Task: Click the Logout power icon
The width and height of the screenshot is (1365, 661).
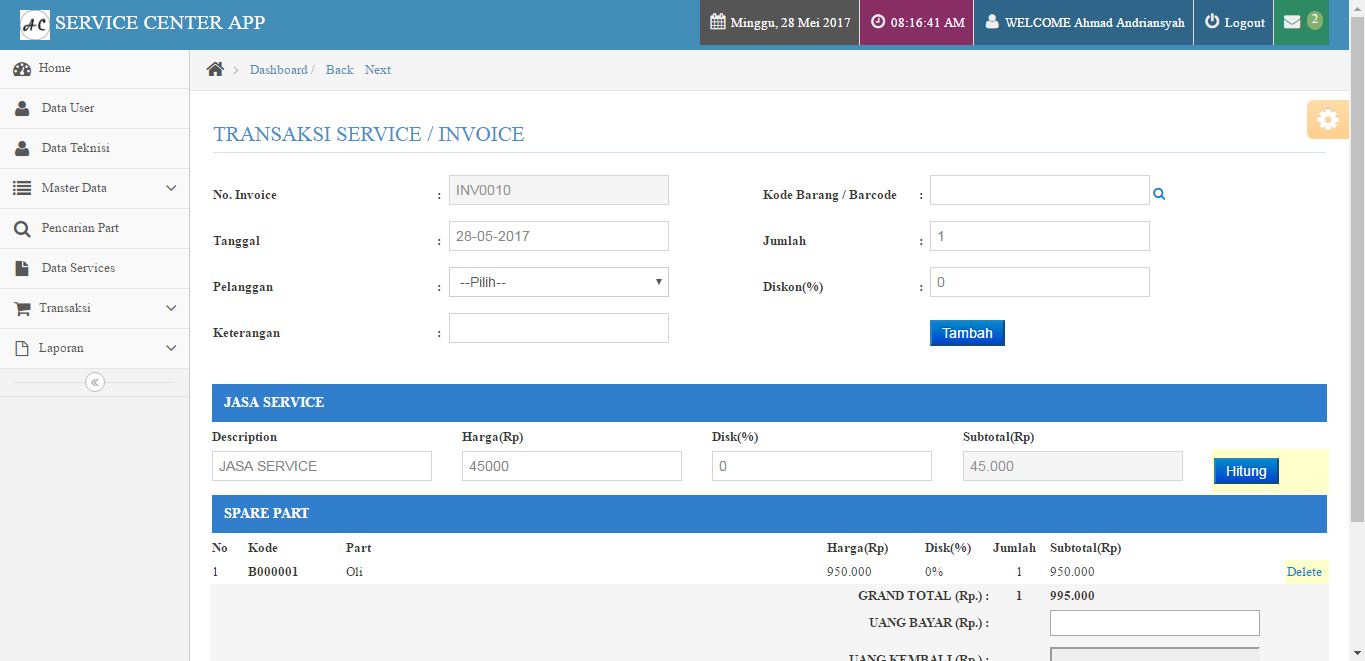Action: point(1212,23)
